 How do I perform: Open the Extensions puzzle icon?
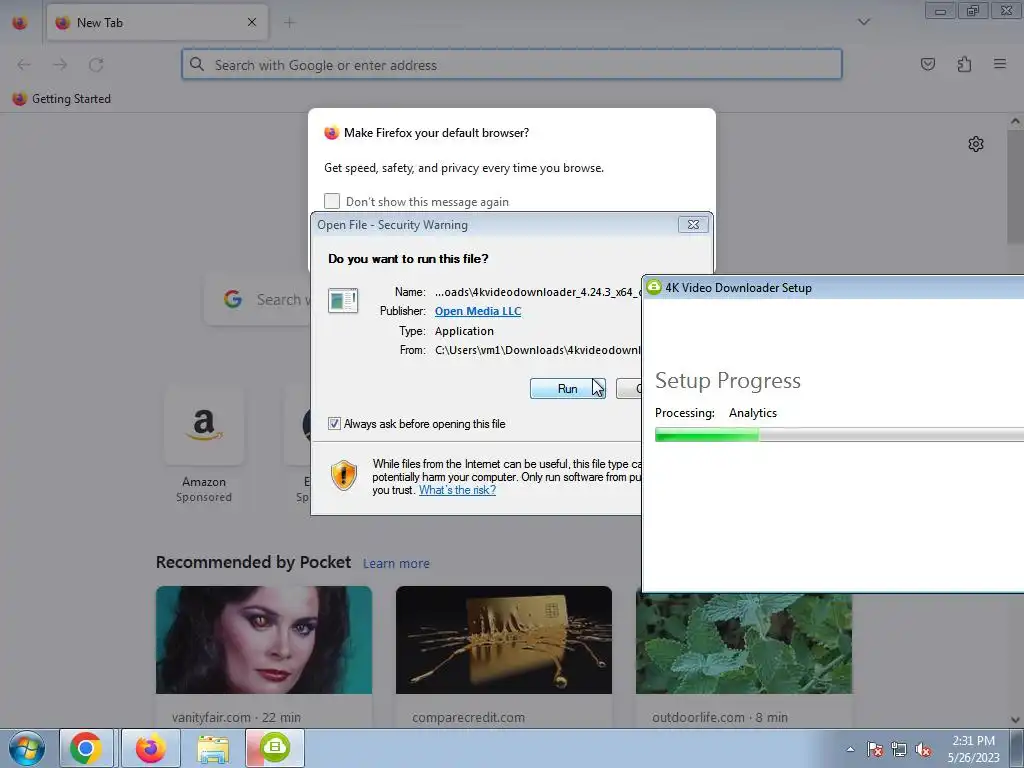[964, 64]
